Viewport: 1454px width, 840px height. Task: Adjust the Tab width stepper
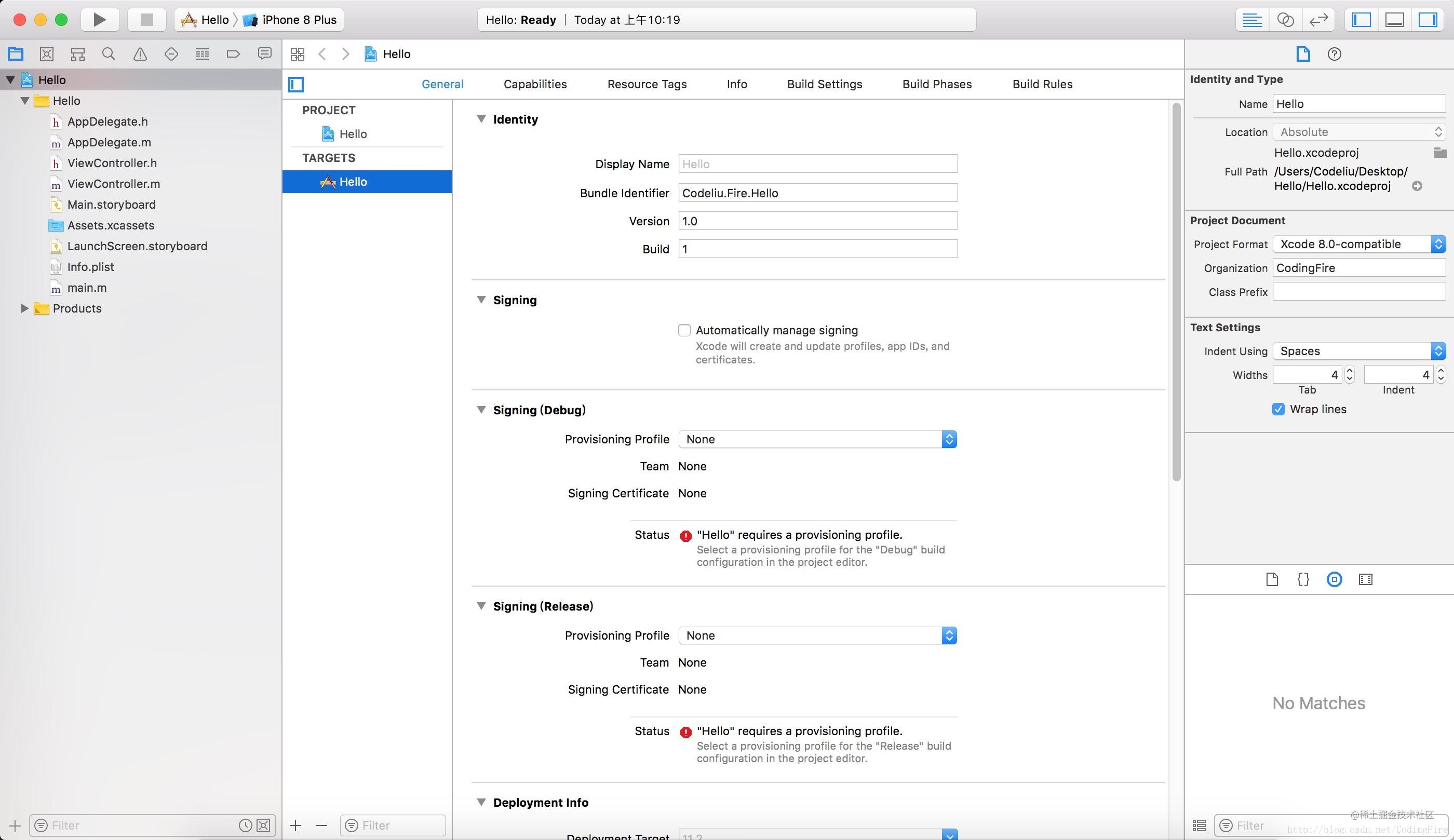pos(1350,374)
